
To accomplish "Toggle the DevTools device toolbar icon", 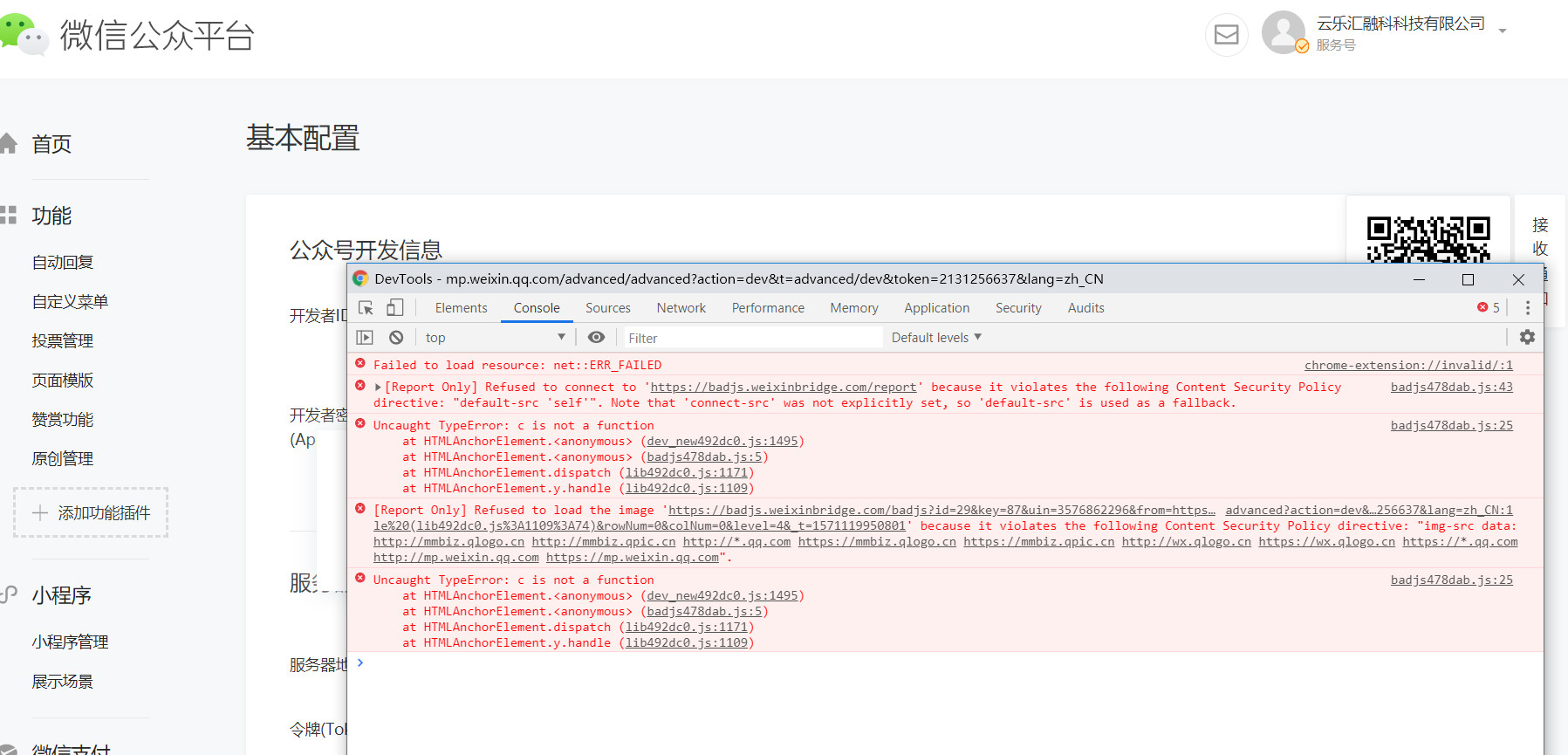I will tap(395, 307).
